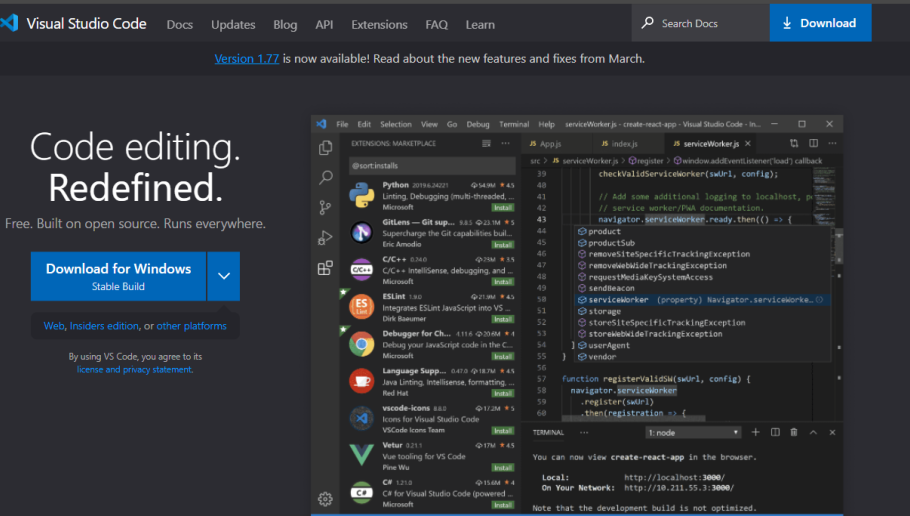This screenshot has height=516, width=910.
Task: Open the Web link under download button
Action: tap(54, 326)
